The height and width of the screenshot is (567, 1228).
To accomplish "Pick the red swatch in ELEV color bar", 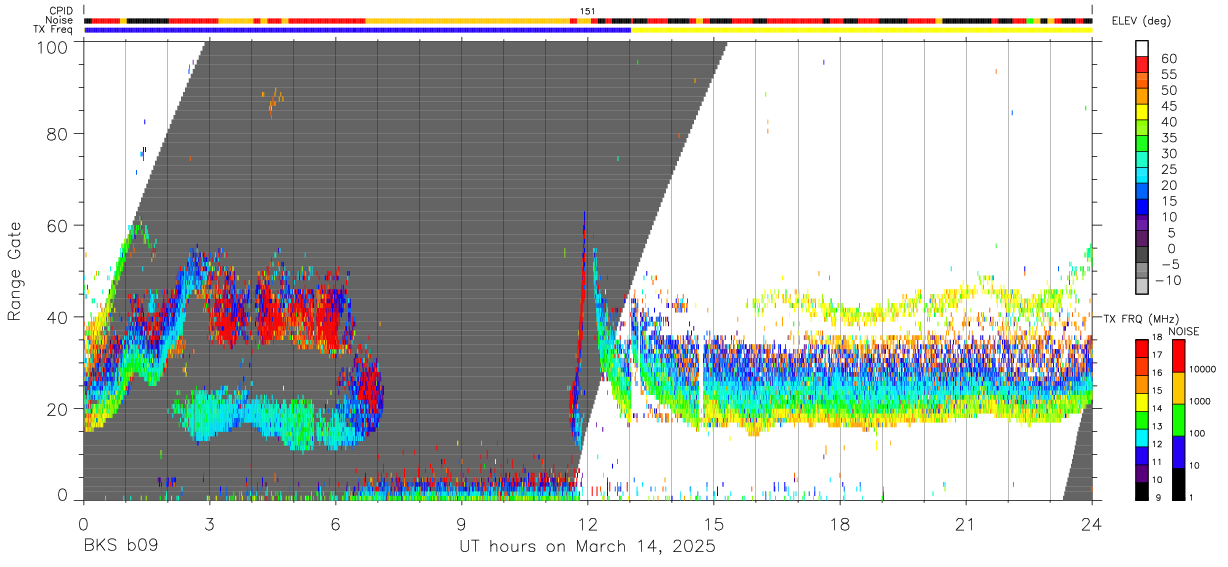I will point(1142,64).
